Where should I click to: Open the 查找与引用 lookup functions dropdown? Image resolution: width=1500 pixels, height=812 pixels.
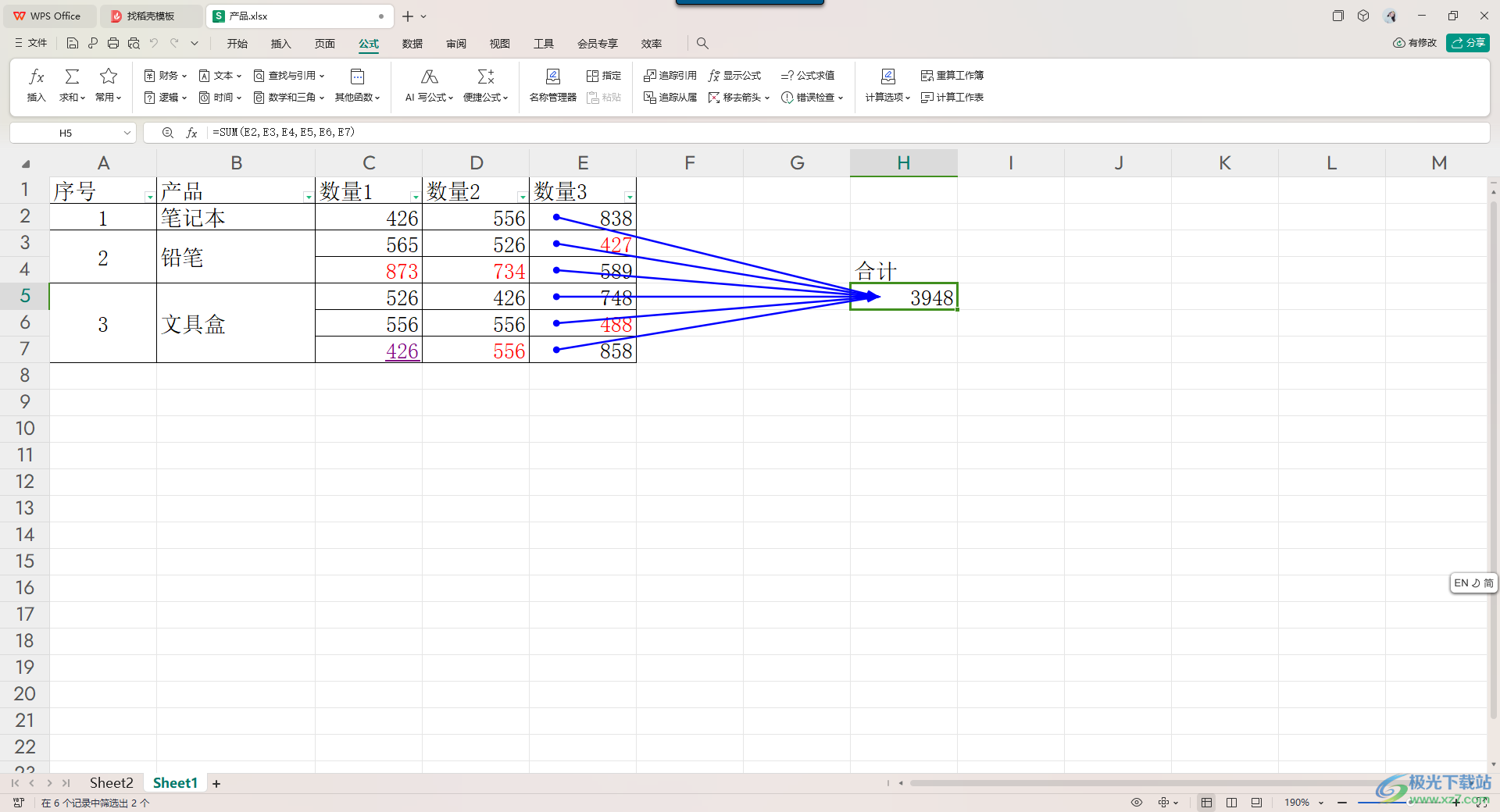[288, 76]
